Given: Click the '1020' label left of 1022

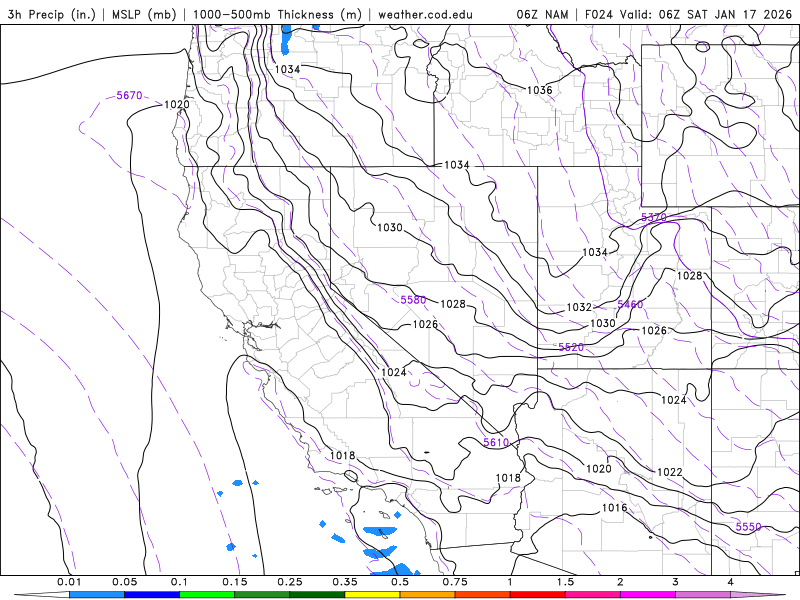Looking at the screenshot, I should [598, 469].
